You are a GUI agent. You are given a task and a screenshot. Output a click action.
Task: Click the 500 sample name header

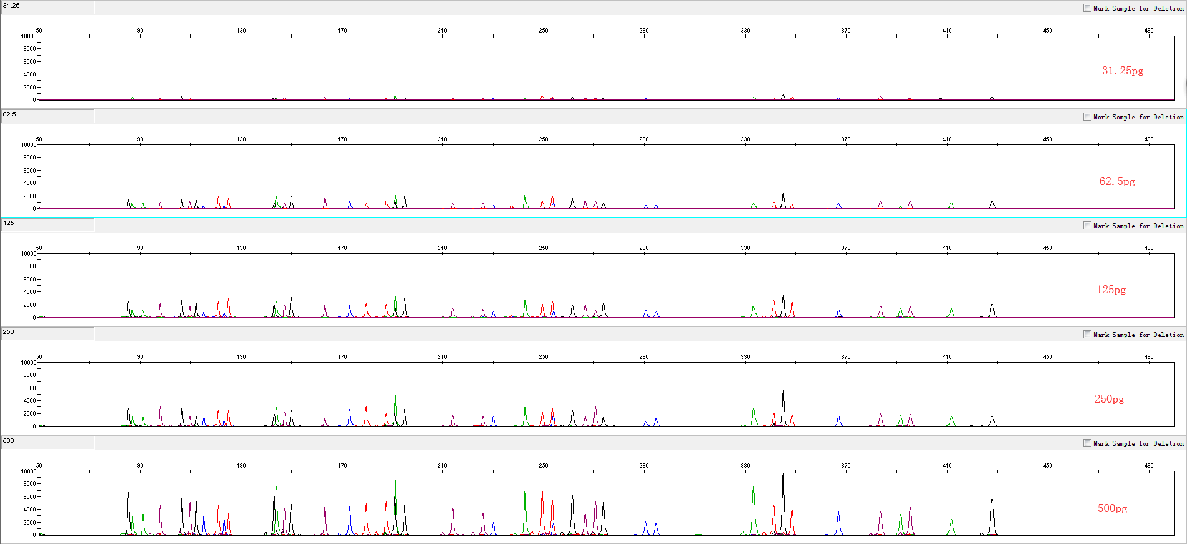pyautogui.click(x=10, y=442)
